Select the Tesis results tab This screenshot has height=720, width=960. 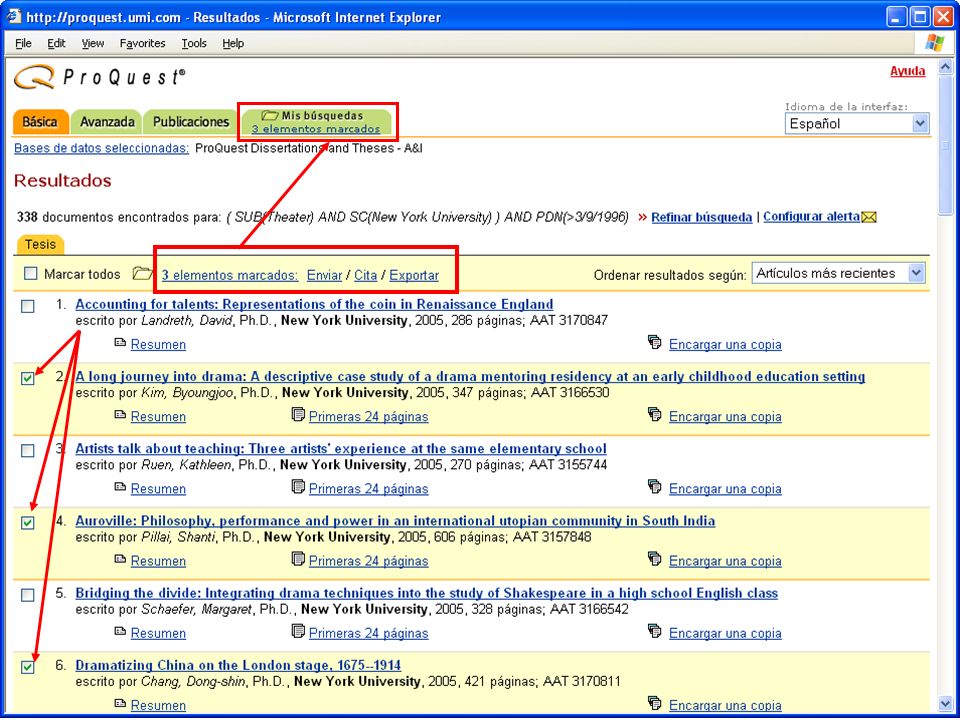(x=40, y=244)
